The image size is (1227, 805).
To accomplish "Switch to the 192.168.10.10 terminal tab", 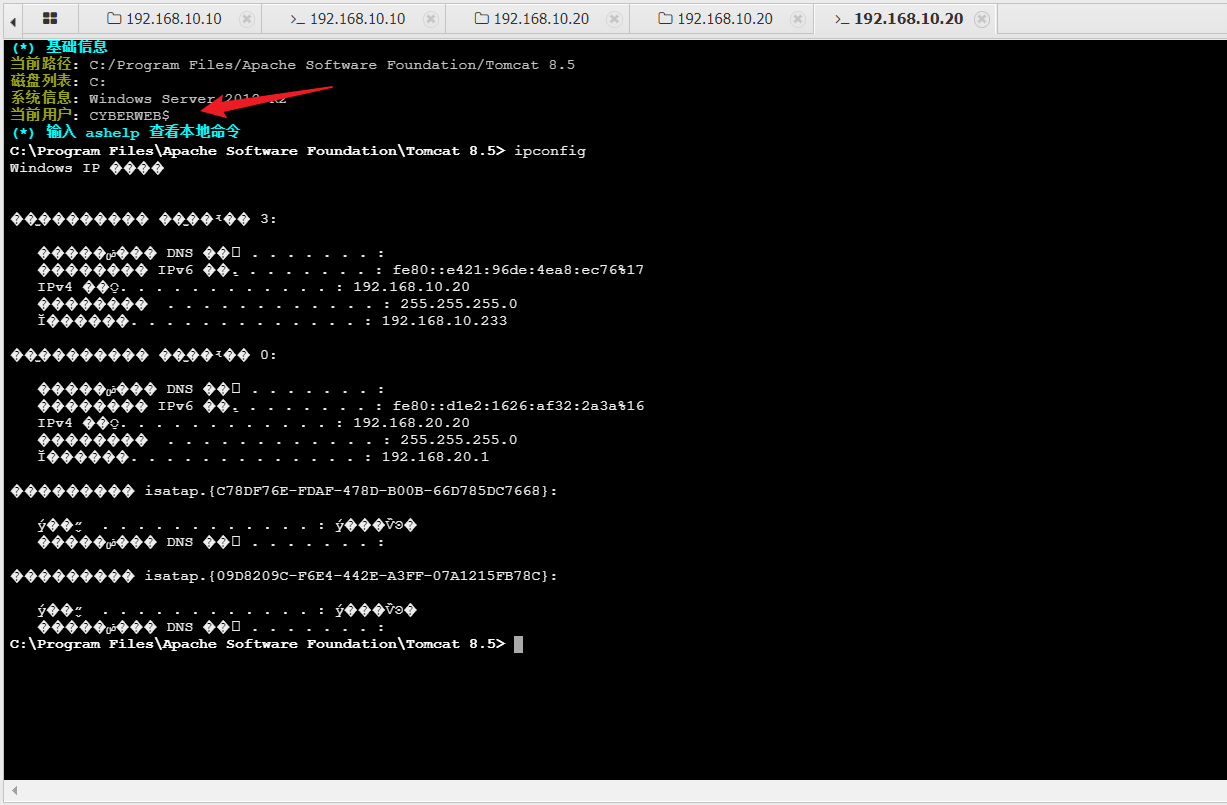I will pos(357,19).
